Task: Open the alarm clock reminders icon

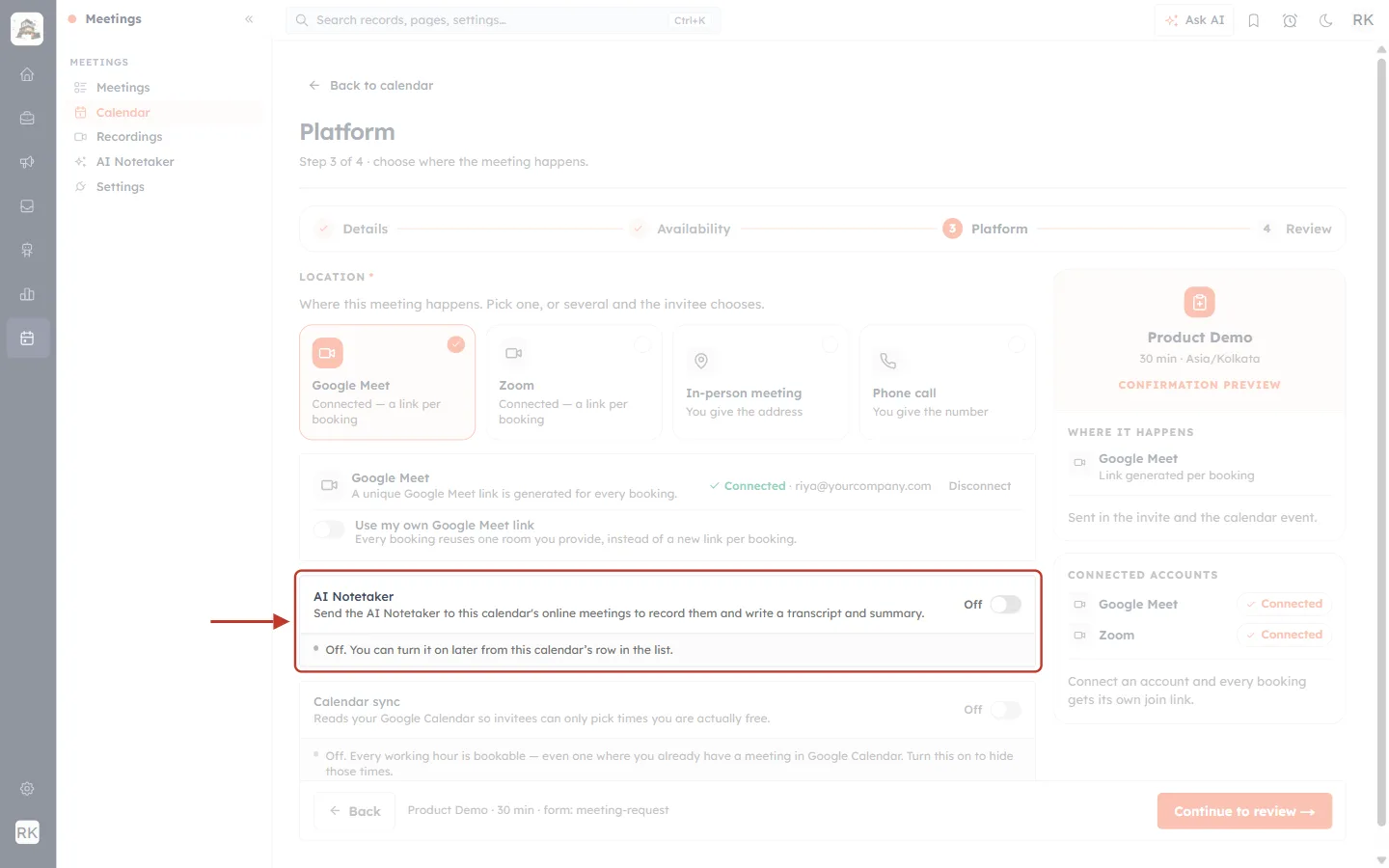Action: point(1290,20)
